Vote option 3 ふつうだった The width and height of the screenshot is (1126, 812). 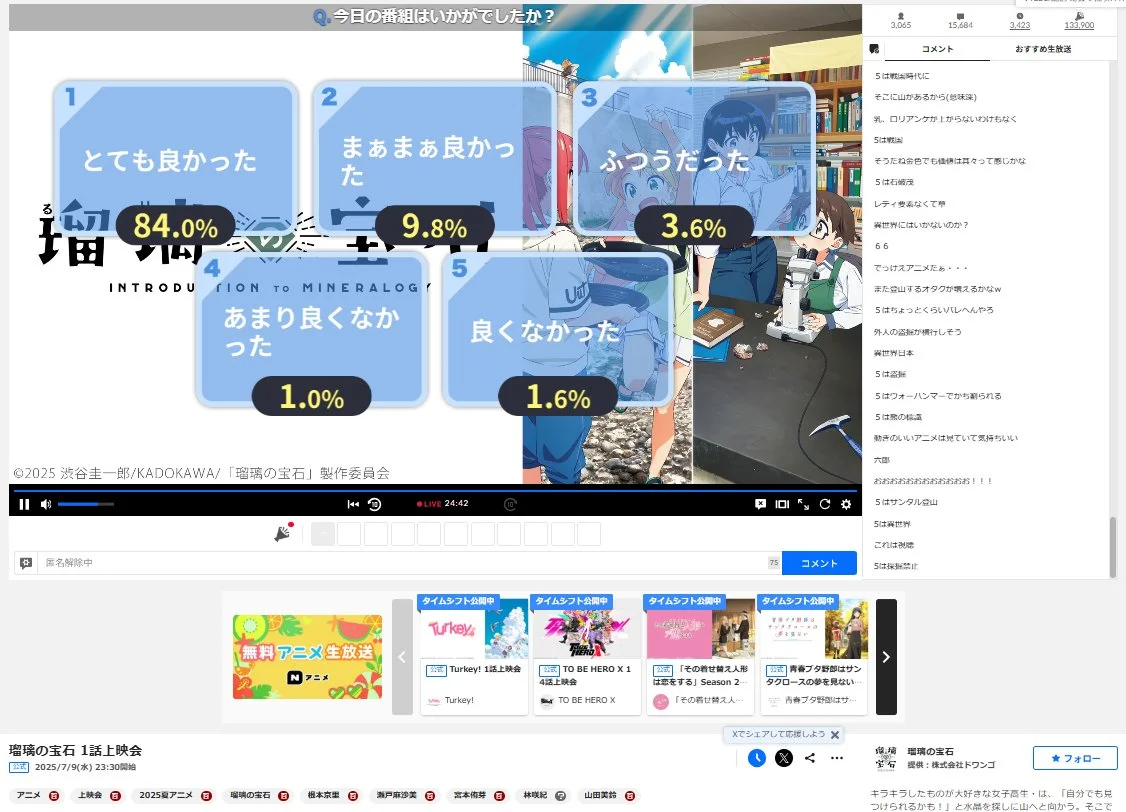pos(694,158)
